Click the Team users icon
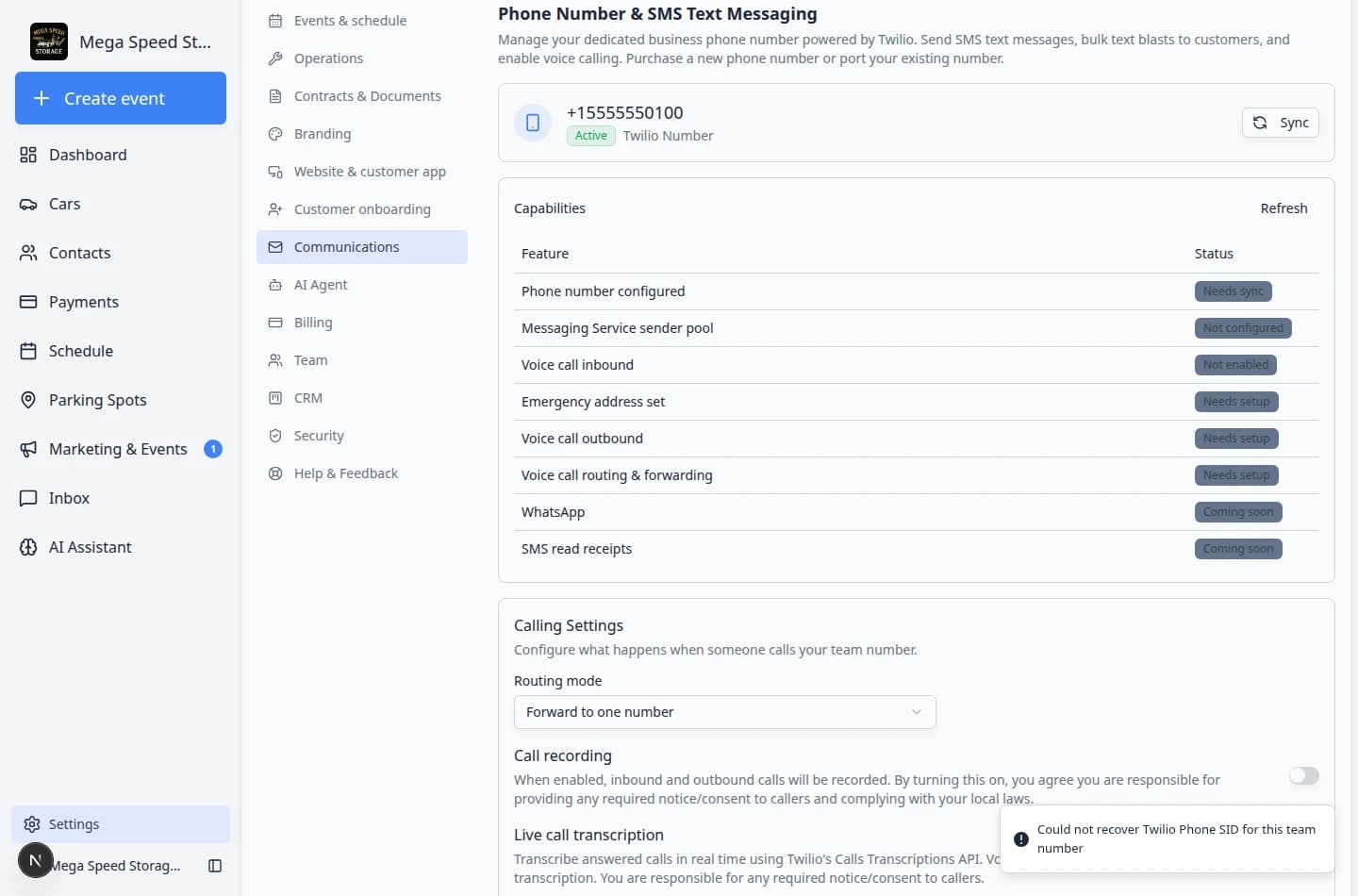Image resolution: width=1358 pixels, height=896 pixels. [275, 360]
